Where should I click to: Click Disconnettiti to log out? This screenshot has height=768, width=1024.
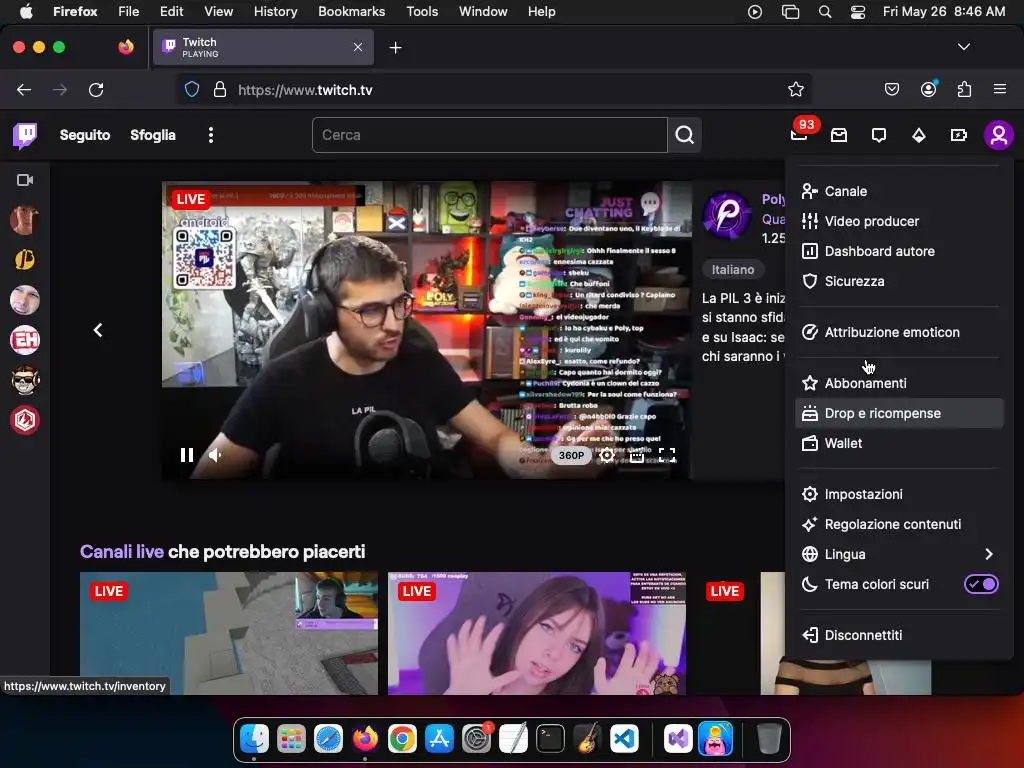click(x=900, y=635)
